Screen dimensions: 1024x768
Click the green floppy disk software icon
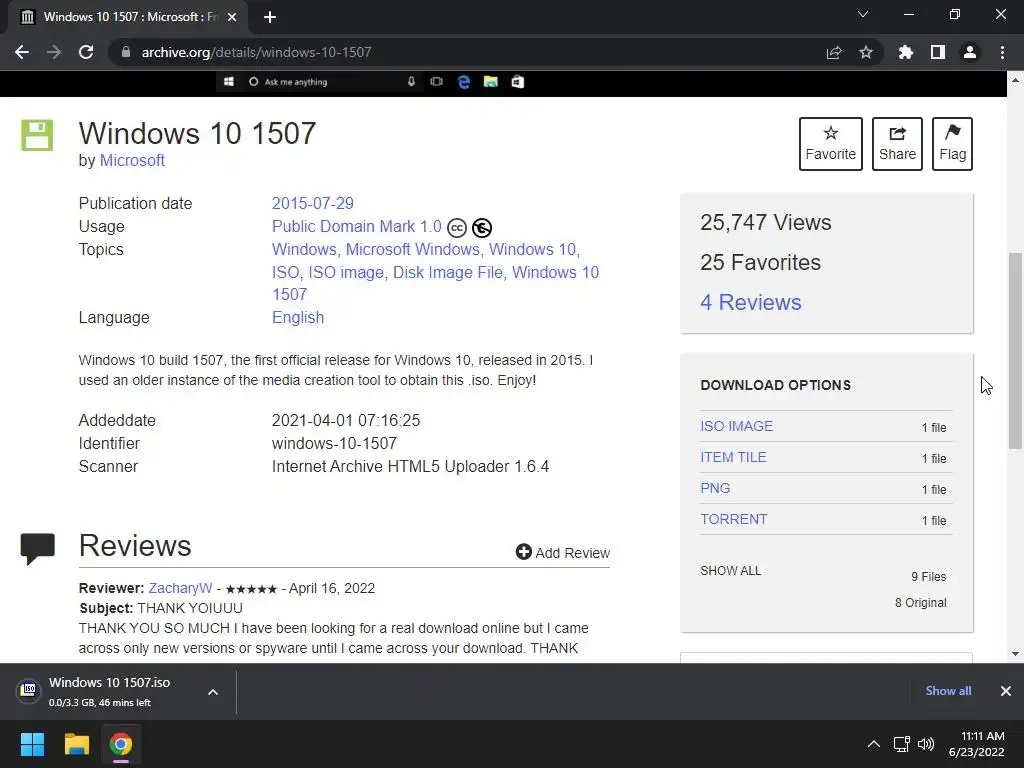[37, 135]
